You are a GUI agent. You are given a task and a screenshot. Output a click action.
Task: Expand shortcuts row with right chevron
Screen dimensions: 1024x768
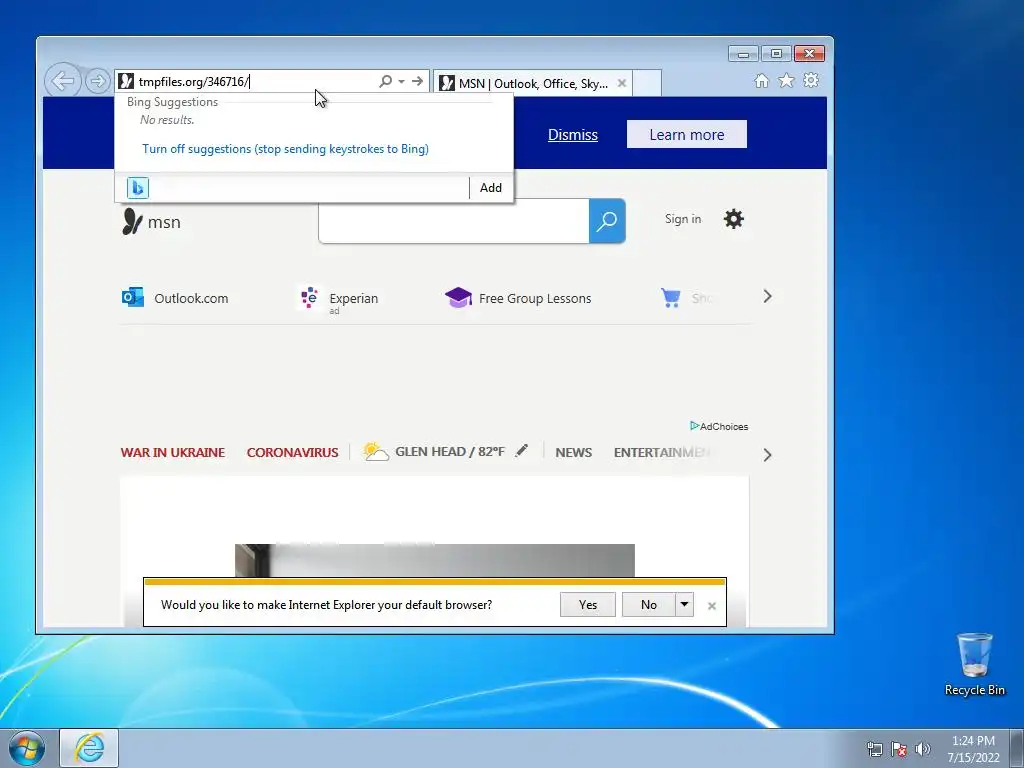[767, 296]
